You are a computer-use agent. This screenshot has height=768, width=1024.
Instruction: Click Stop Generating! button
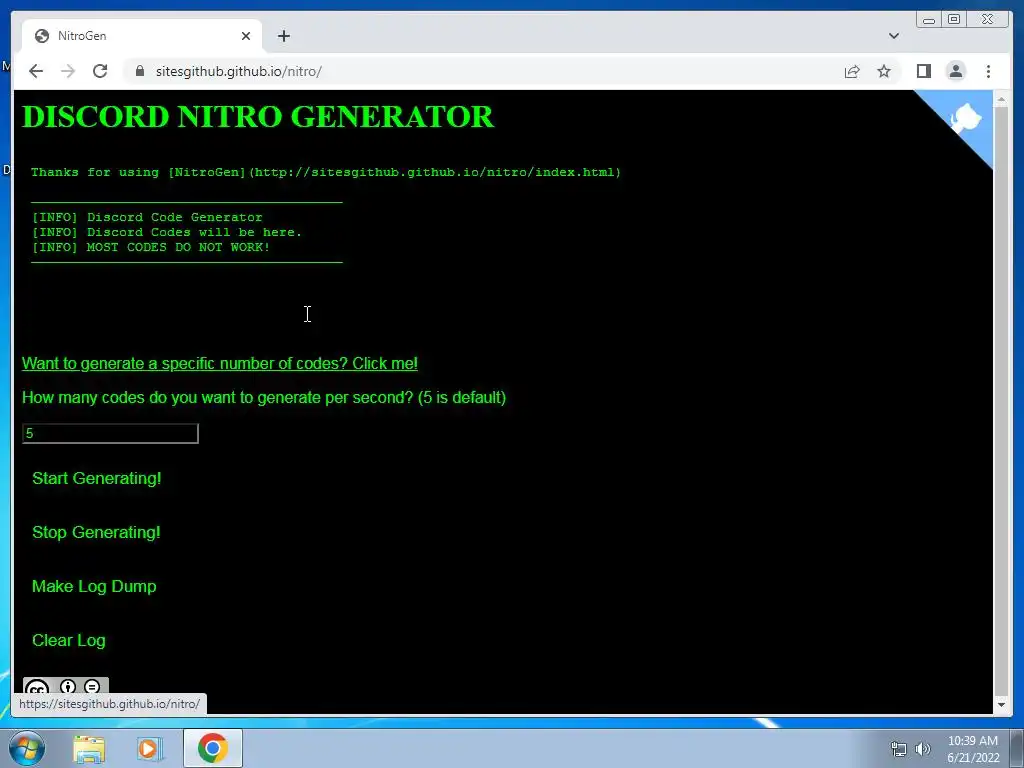coord(96,533)
